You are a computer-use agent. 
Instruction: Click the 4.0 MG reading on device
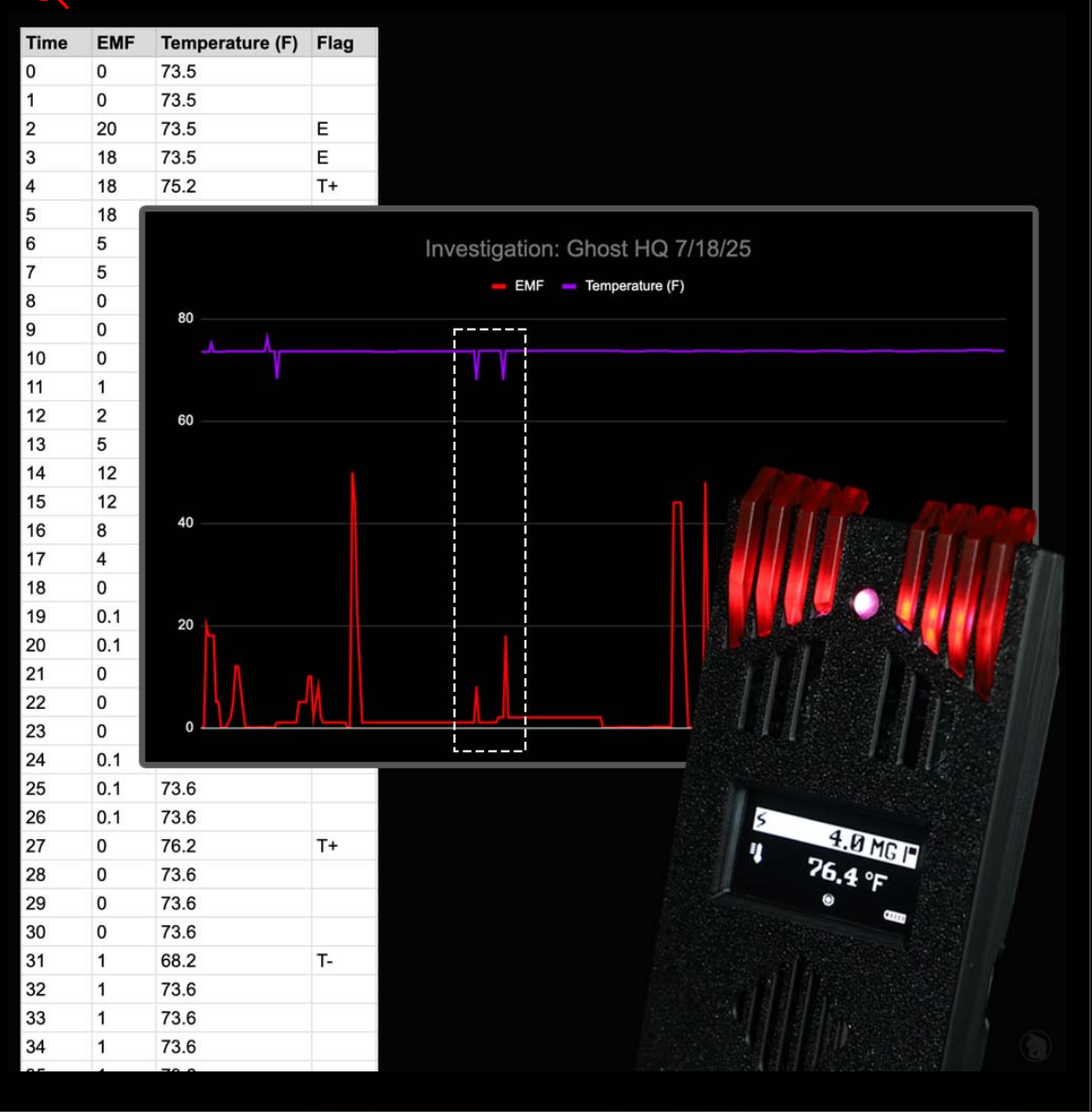(863, 844)
